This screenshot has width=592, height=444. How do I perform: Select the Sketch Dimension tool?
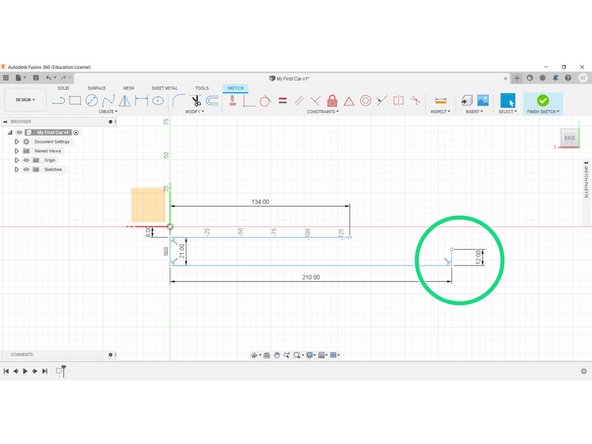(141, 101)
